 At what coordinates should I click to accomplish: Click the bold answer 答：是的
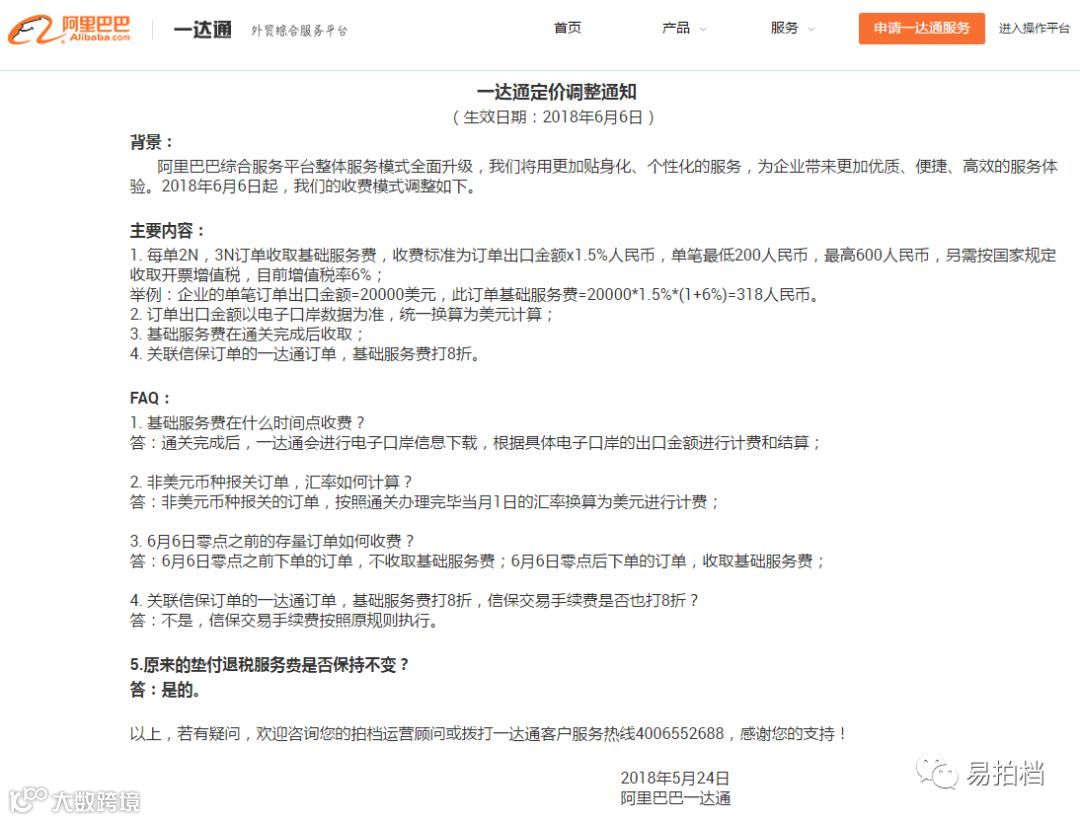(x=165, y=689)
